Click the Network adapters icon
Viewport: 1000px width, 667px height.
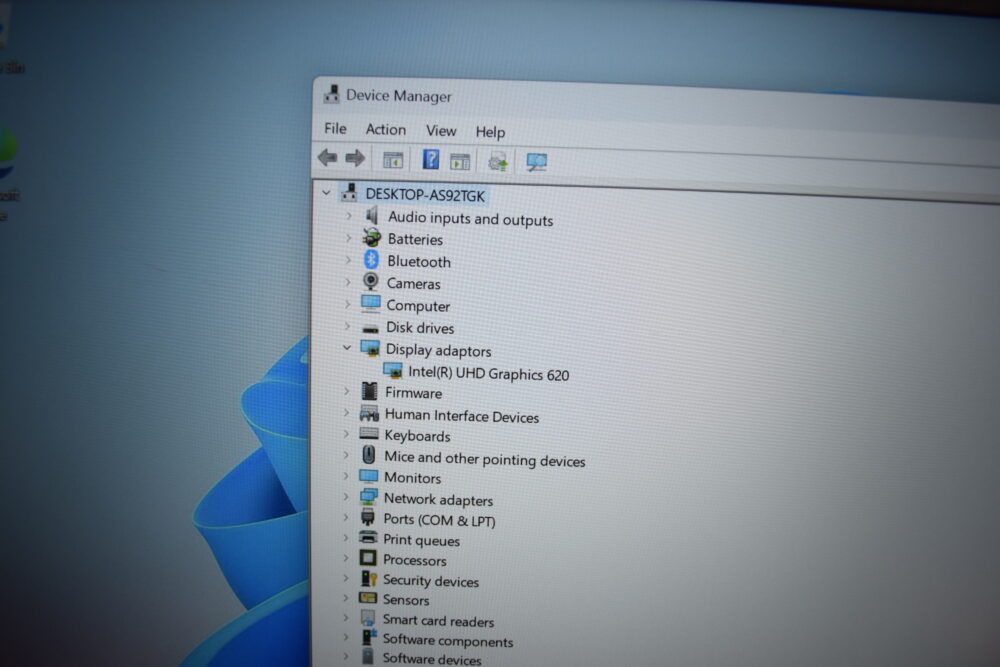(368, 497)
